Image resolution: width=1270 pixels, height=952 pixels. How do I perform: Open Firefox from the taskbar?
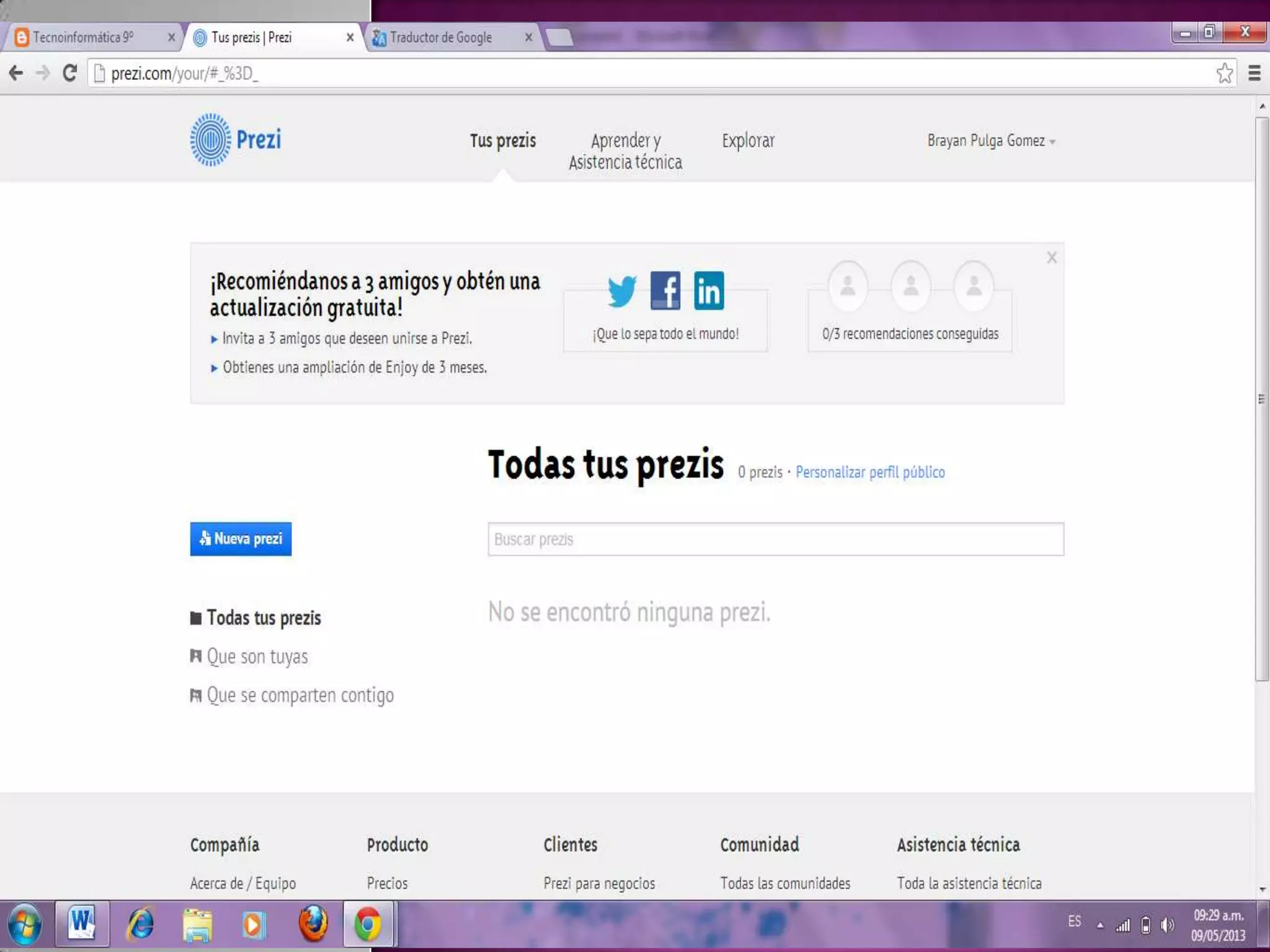coord(313,924)
